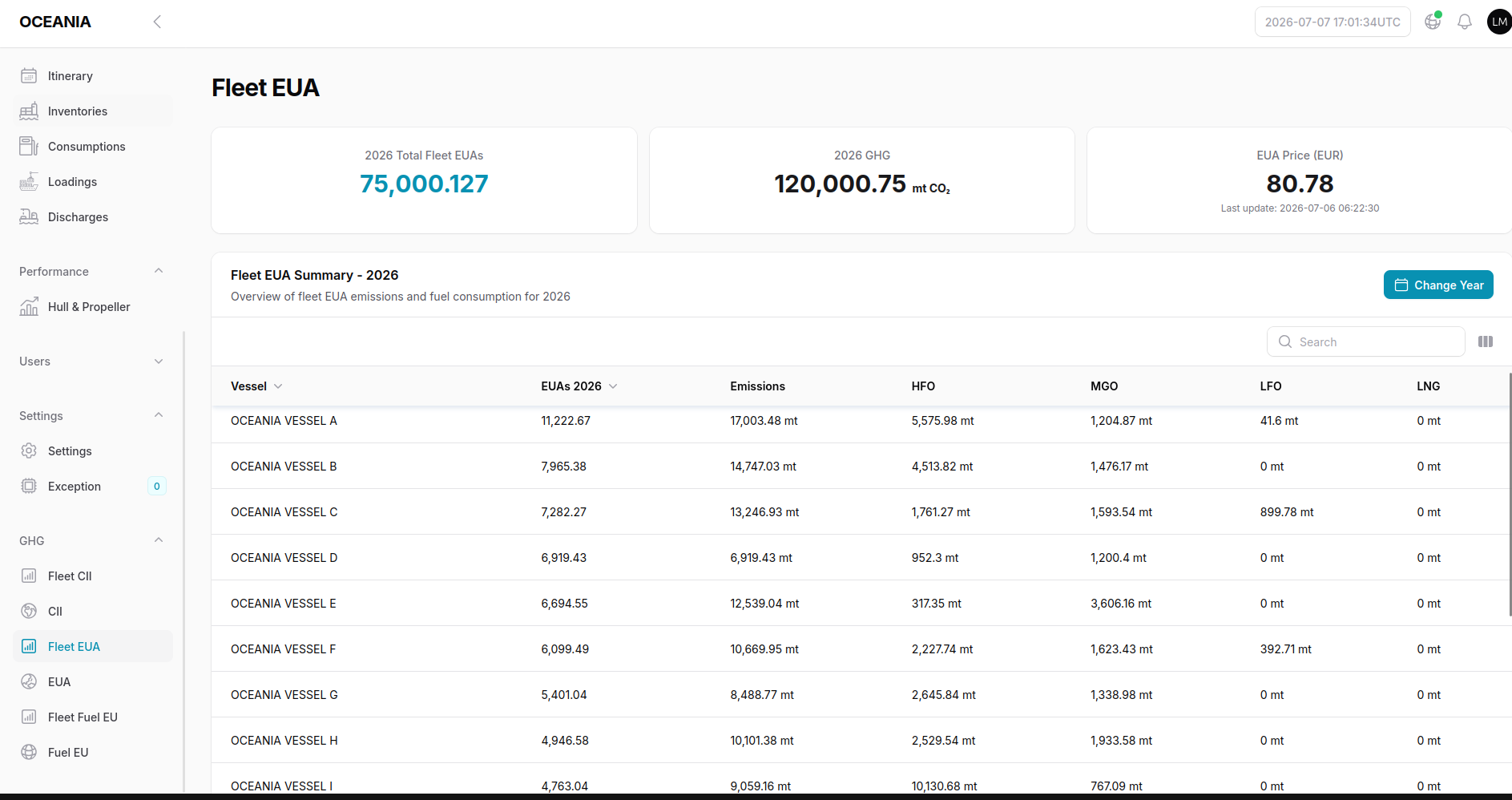Click the OCEANIA logo
This screenshot has width=1512, height=800.
pyautogui.click(x=55, y=22)
